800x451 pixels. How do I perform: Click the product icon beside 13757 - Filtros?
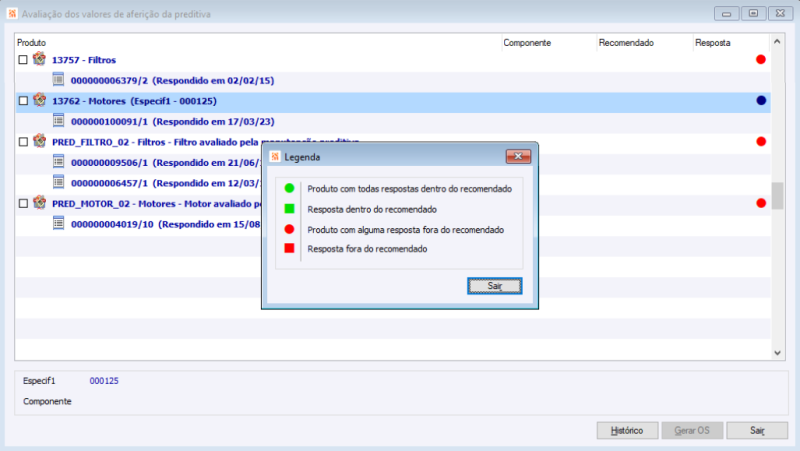(39, 59)
